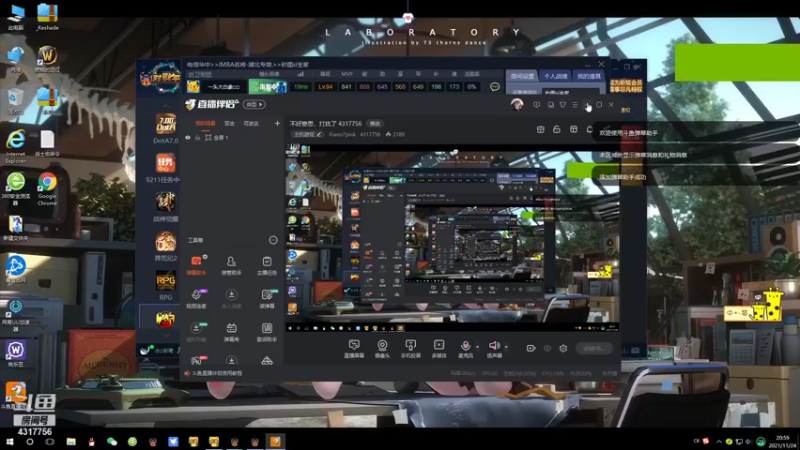Open WeChat from the taskbar
This screenshot has width=800, height=450.
[112, 441]
